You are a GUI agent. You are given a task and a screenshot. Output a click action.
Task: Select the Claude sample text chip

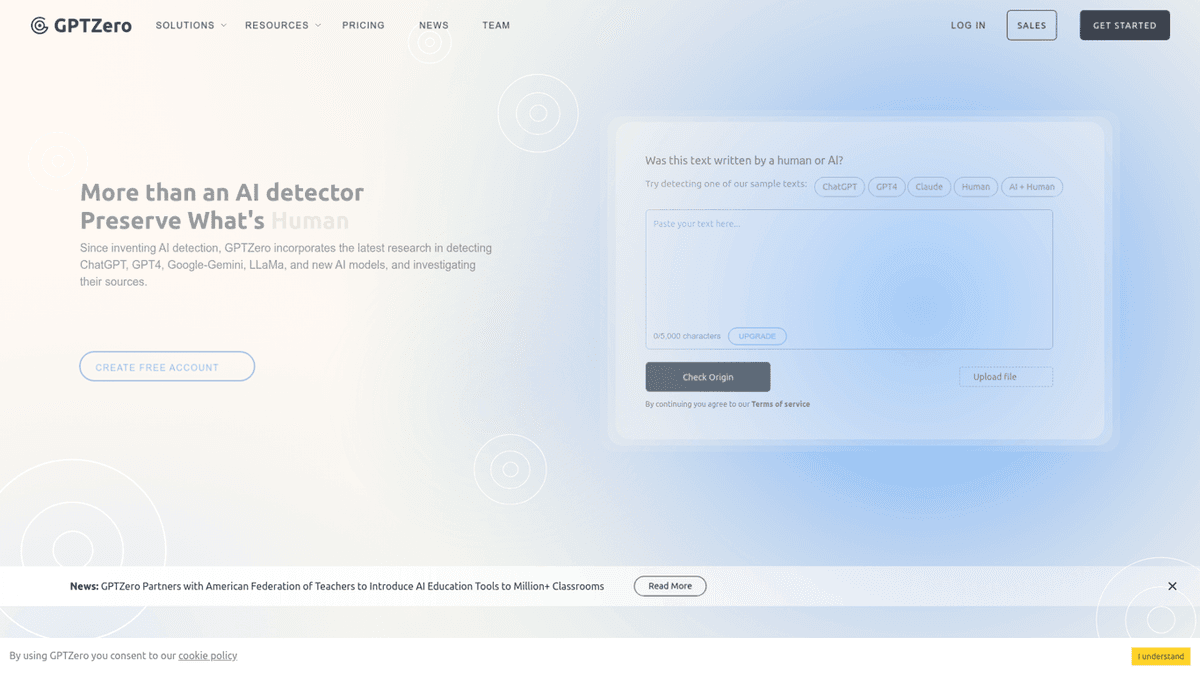[929, 187]
